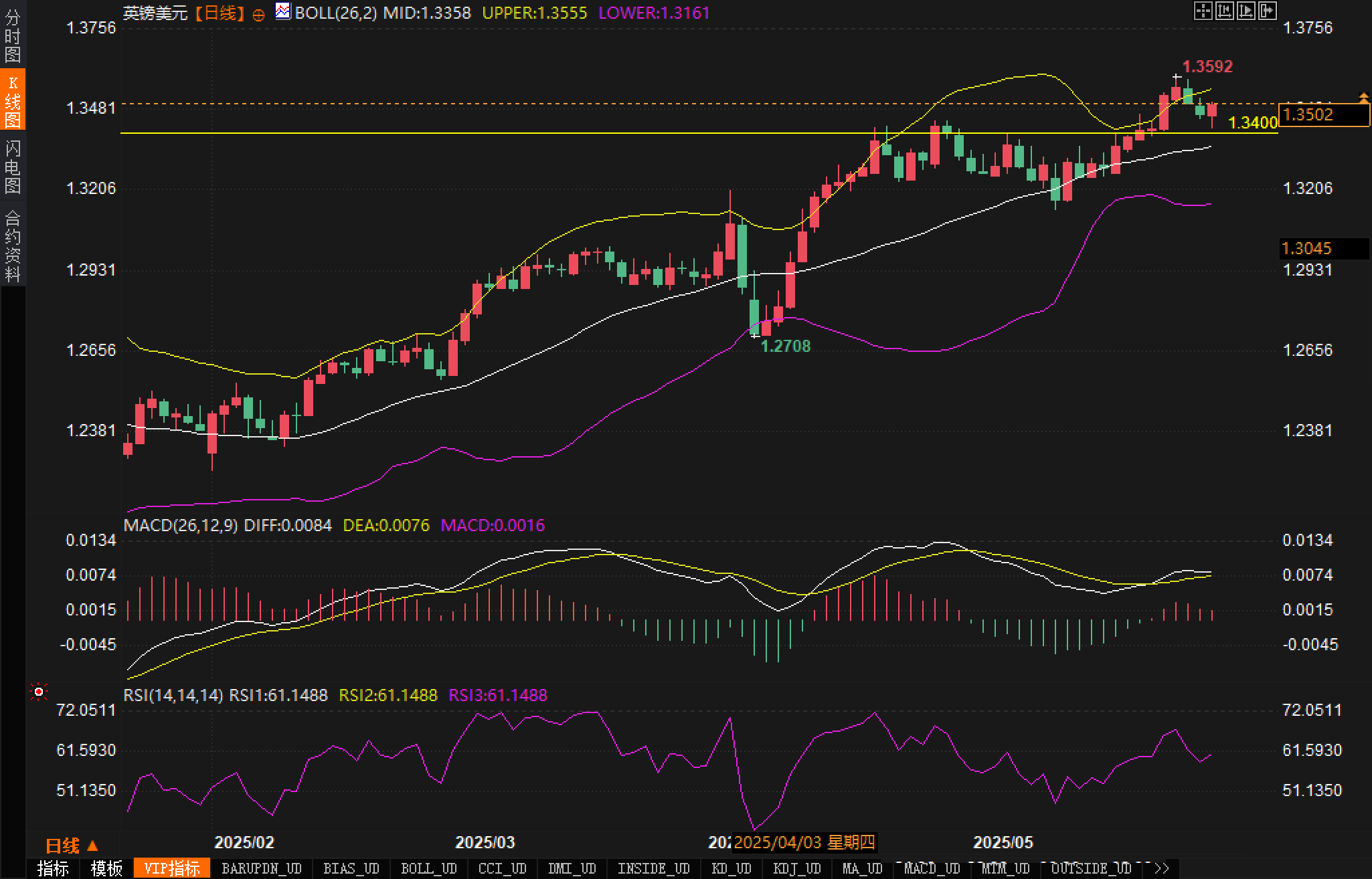Click the MACD:0.0016 histogram value
1372x879 pixels.
coord(493,525)
